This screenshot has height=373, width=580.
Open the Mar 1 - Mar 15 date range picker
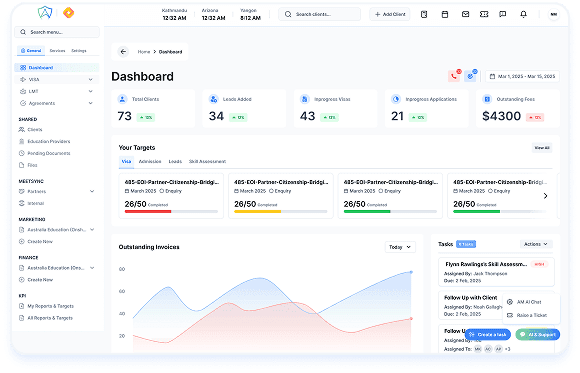(522, 76)
